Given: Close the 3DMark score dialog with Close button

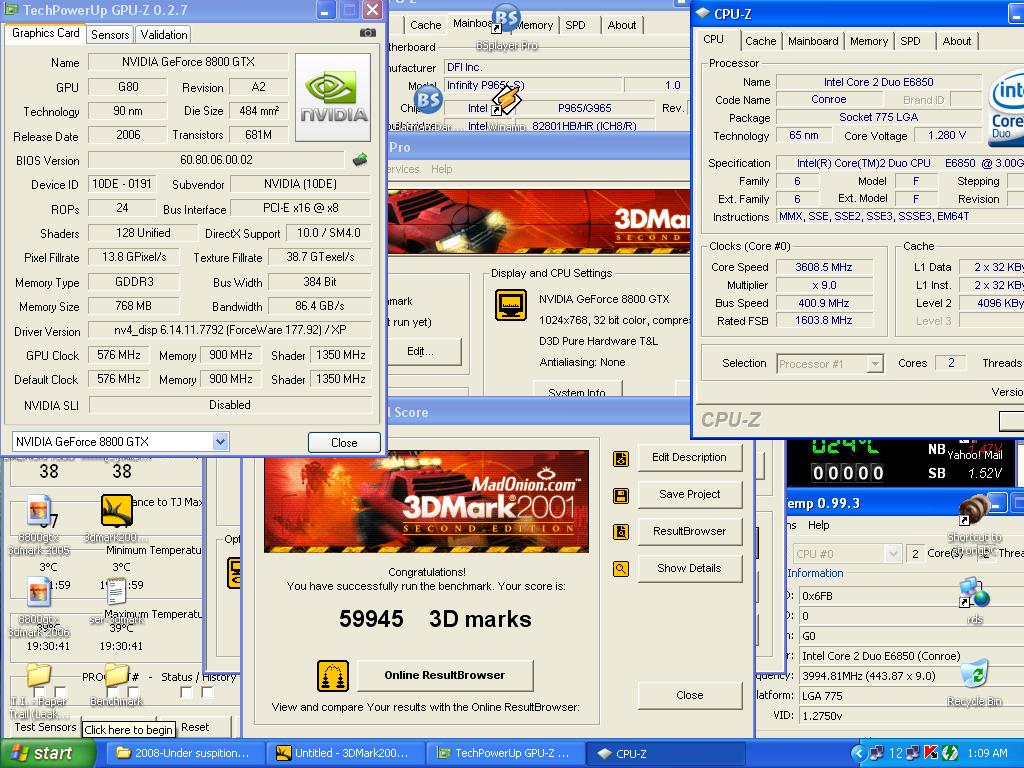Looking at the screenshot, I should [x=690, y=696].
